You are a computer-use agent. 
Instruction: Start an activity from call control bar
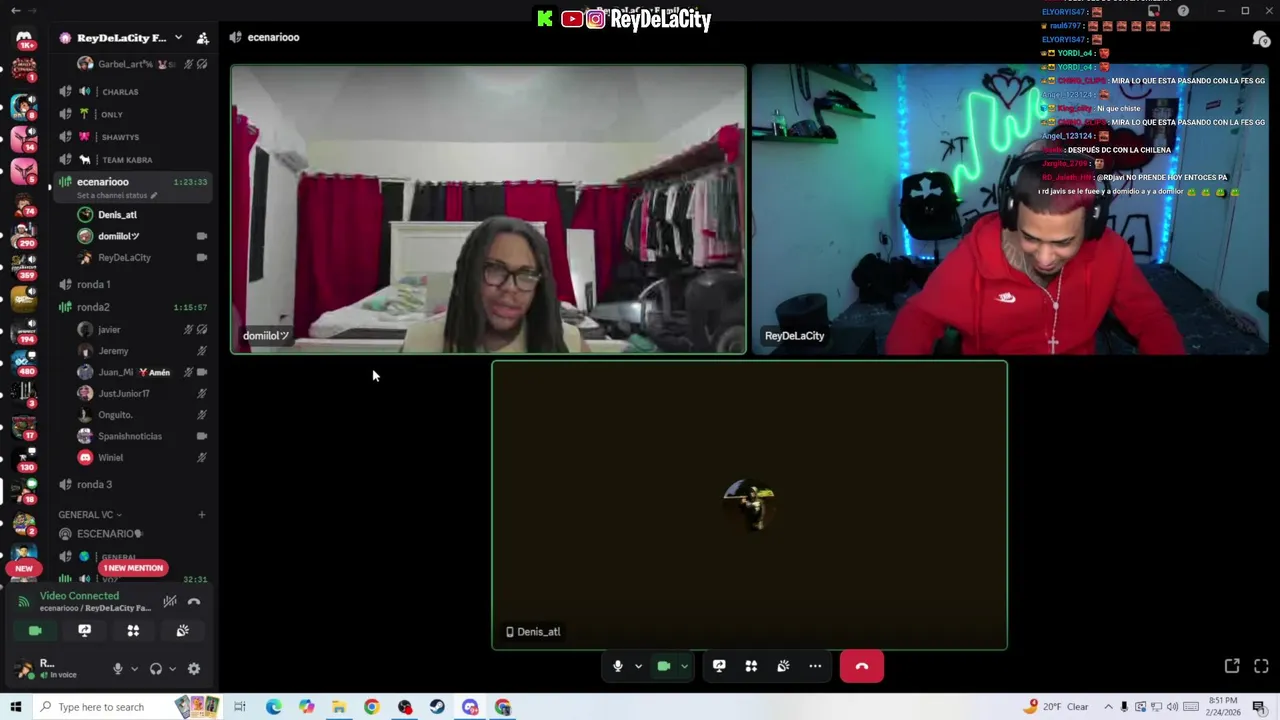pos(751,666)
